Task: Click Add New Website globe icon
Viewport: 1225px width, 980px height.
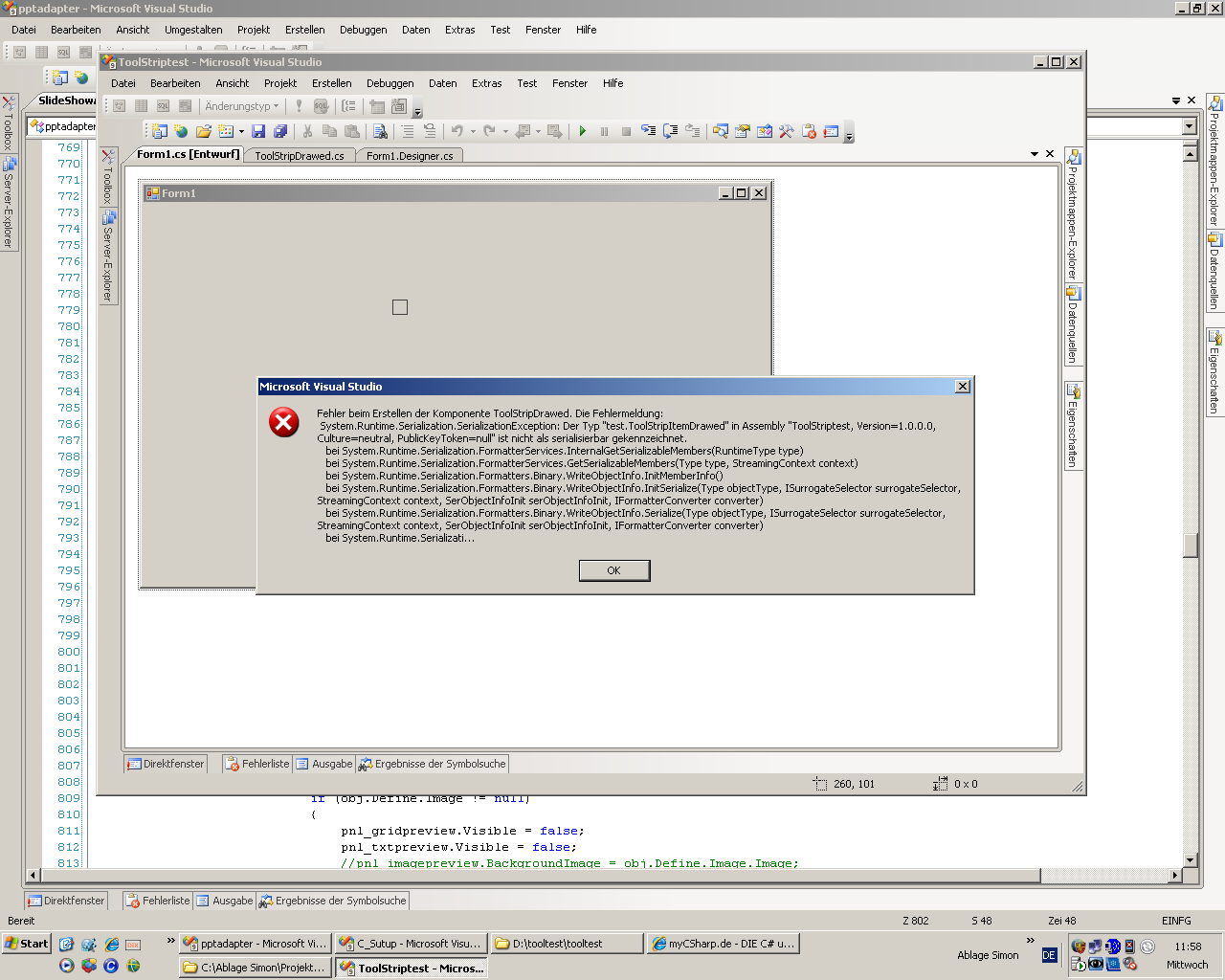Action: 181,131
